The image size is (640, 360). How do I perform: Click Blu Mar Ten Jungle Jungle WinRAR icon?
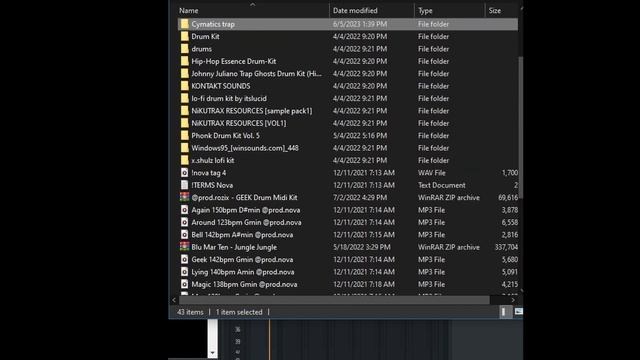[x=184, y=247]
